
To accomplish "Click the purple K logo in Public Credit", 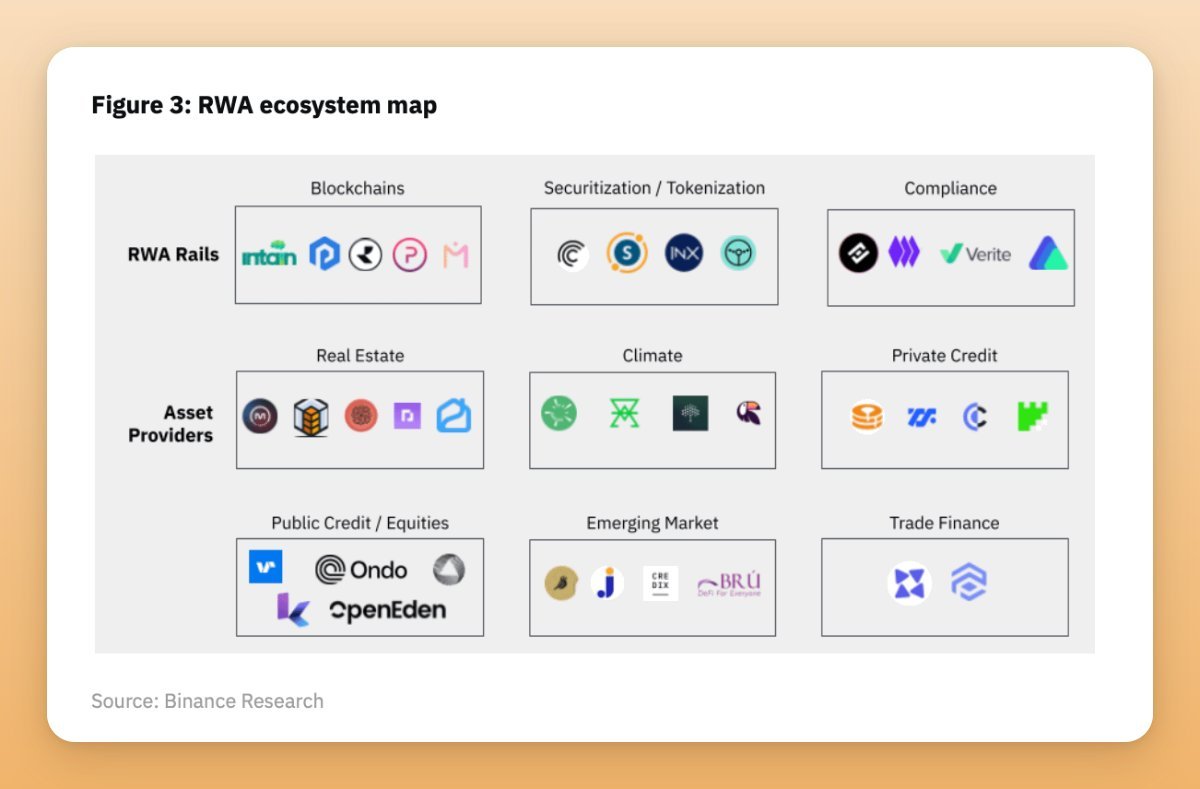I will point(293,610).
